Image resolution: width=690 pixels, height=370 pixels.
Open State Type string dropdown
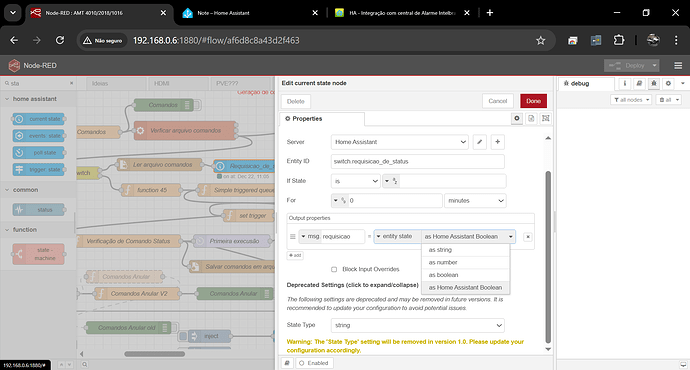point(418,325)
